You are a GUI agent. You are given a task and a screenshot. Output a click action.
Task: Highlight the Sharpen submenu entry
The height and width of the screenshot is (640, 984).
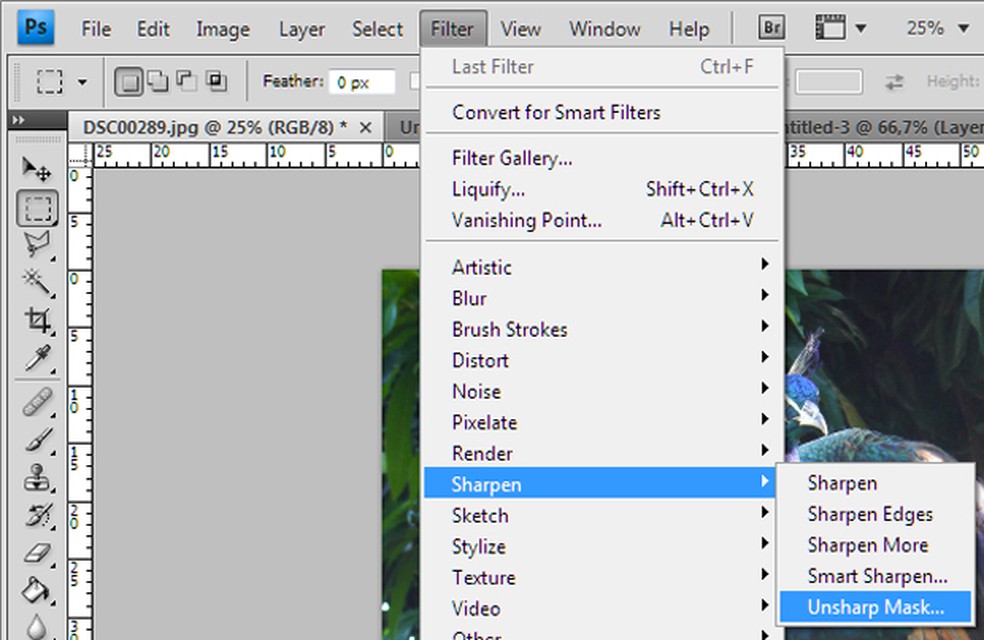(601, 484)
